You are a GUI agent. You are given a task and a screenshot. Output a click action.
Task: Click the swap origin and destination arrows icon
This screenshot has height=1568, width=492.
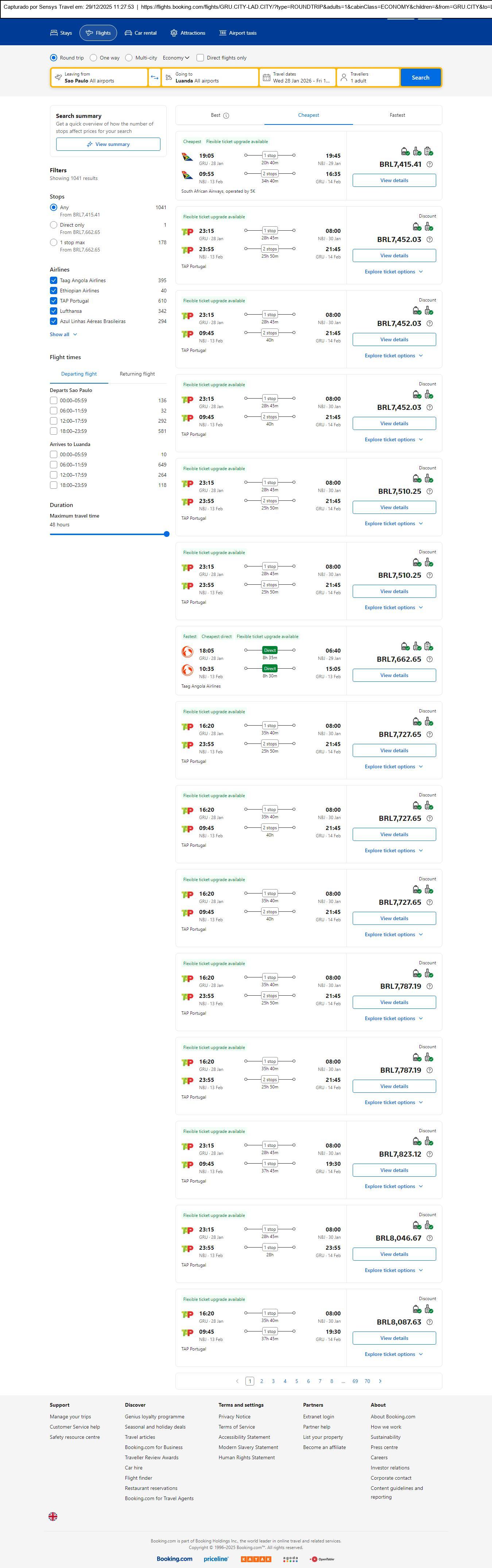point(155,77)
